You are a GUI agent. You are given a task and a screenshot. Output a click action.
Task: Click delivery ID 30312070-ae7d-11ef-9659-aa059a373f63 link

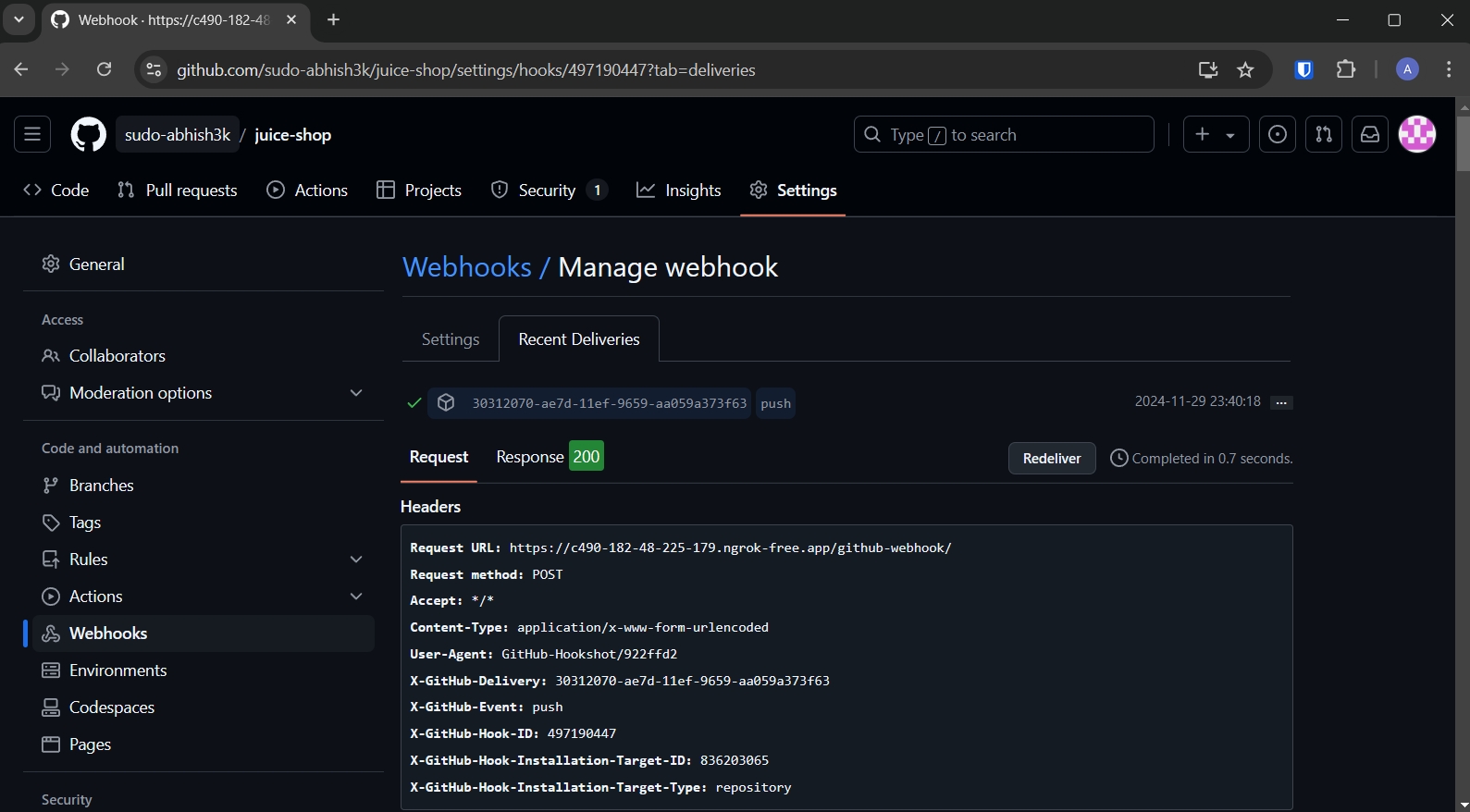tap(610, 403)
